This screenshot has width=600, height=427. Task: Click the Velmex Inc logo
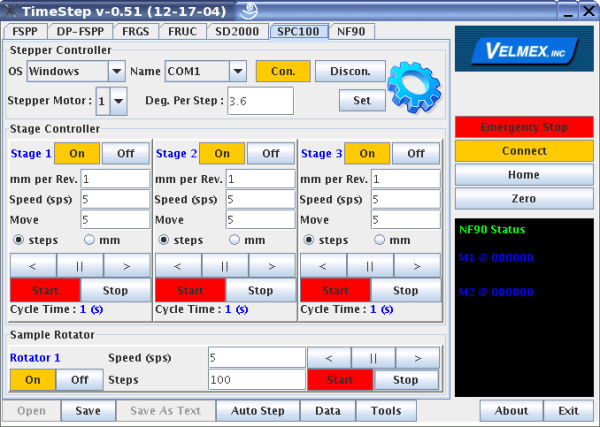[x=524, y=49]
